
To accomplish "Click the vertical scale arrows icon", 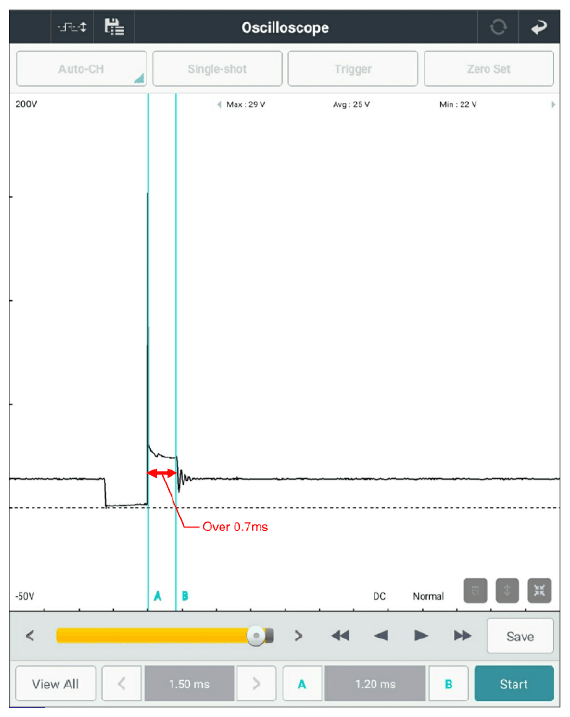I will [x=507, y=591].
